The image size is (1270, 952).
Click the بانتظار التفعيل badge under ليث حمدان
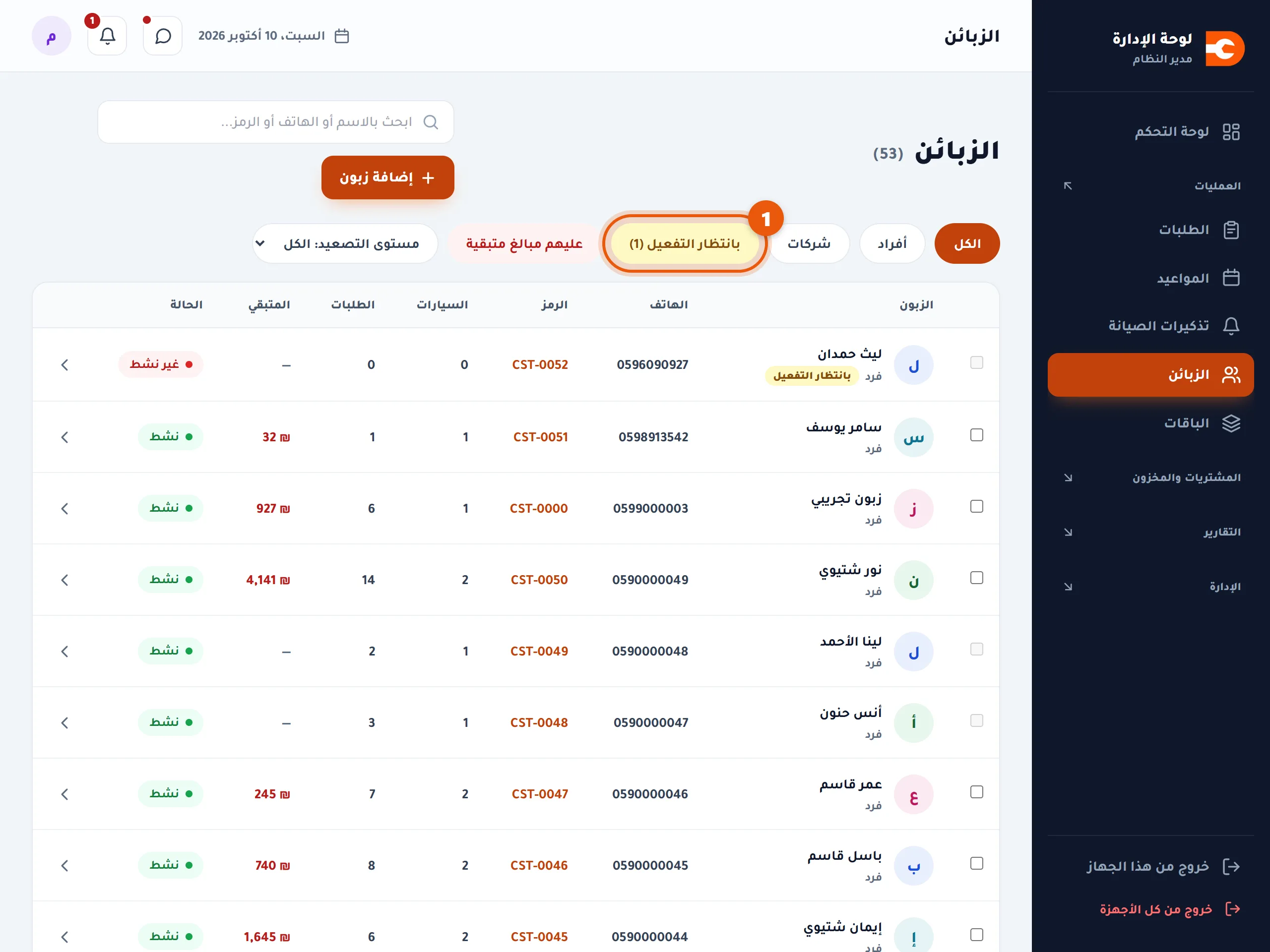coord(812,376)
